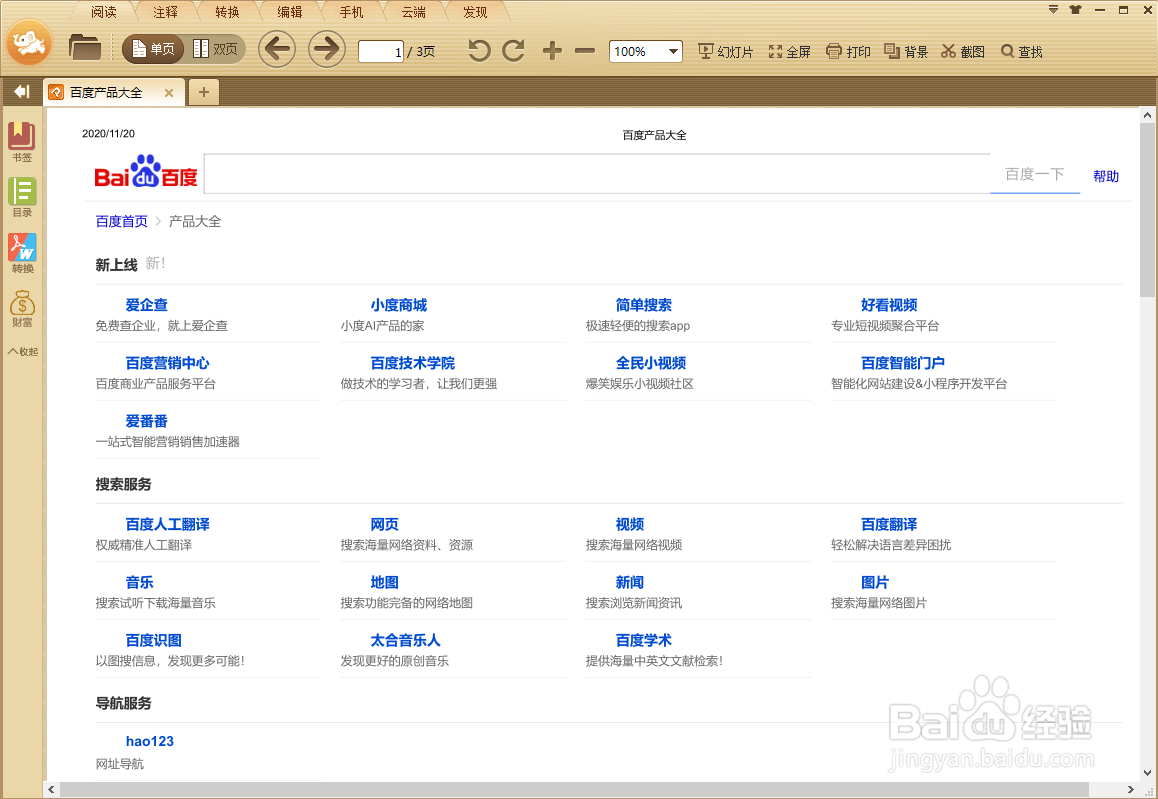Switch to single page view

click(x=153, y=49)
